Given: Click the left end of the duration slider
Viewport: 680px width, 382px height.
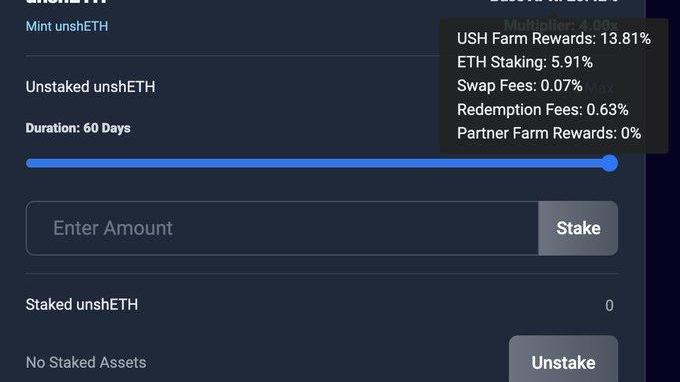Looking at the screenshot, I should [29, 163].
